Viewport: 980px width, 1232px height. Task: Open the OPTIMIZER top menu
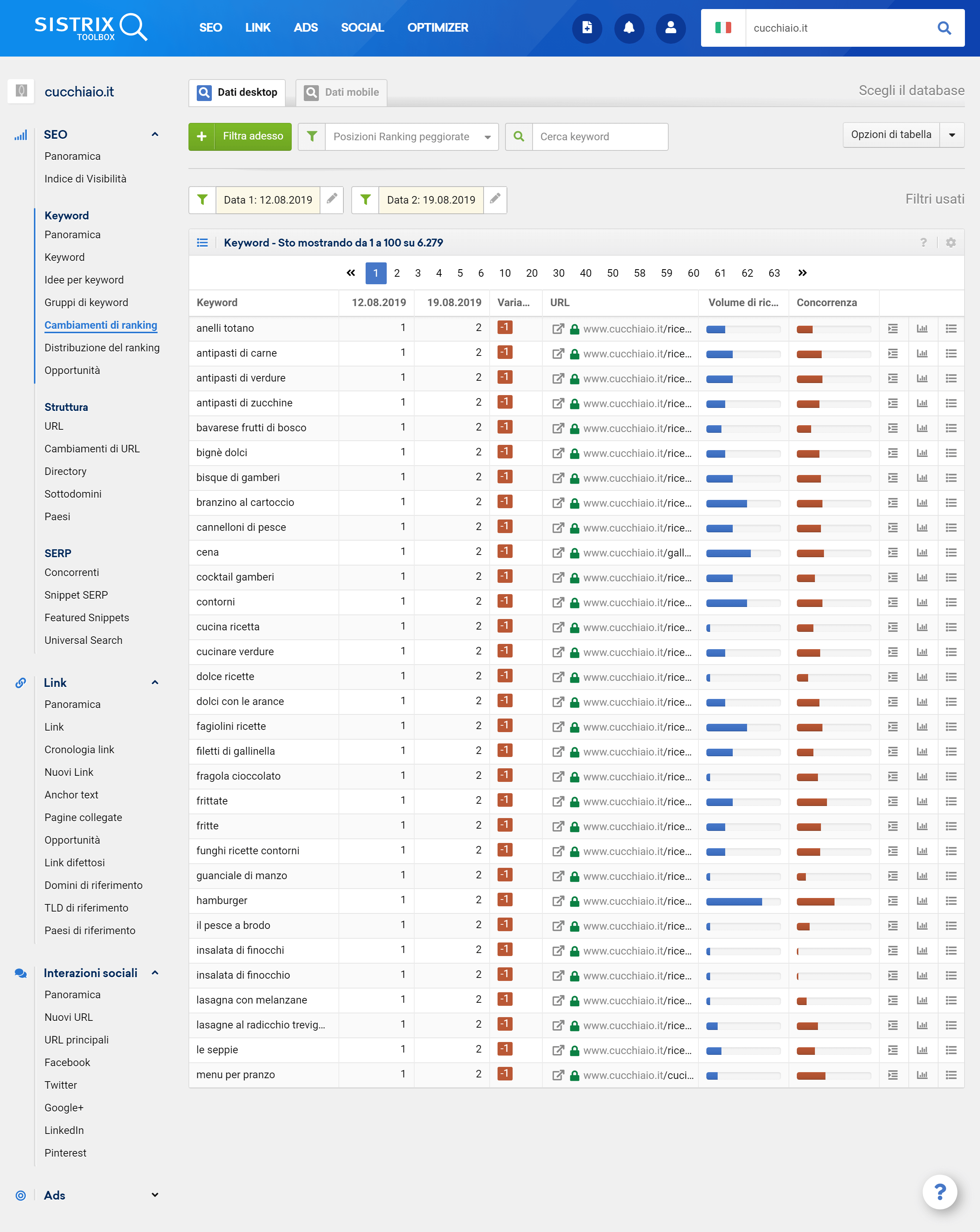click(437, 28)
